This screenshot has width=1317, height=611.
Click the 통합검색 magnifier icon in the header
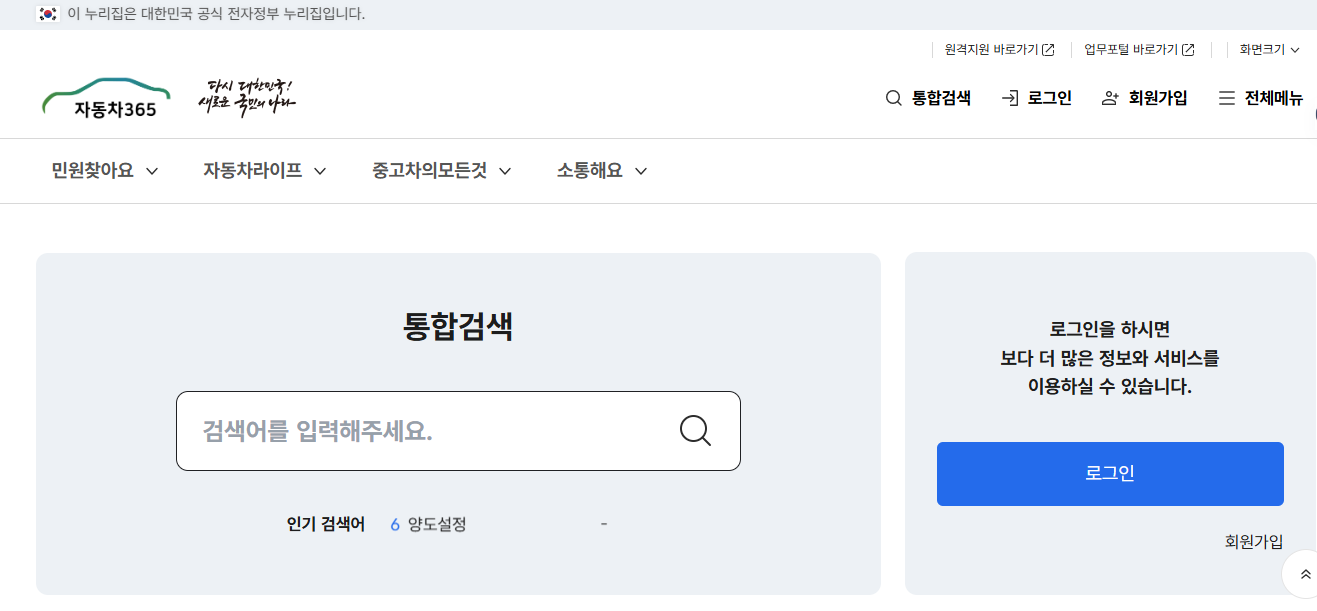pyautogui.click(x=891, y=98)
